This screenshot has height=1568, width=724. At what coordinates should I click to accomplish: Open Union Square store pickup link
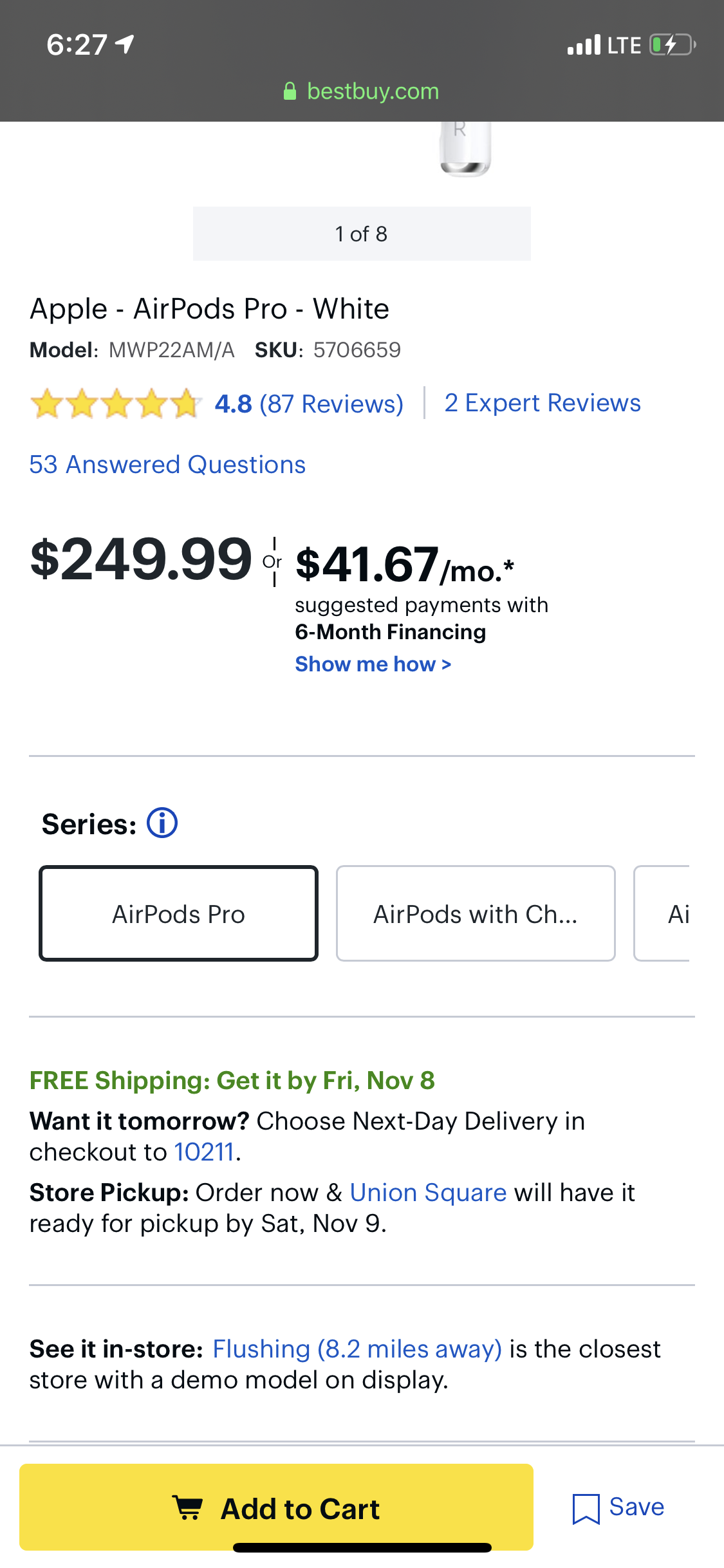coord(428,1193)
